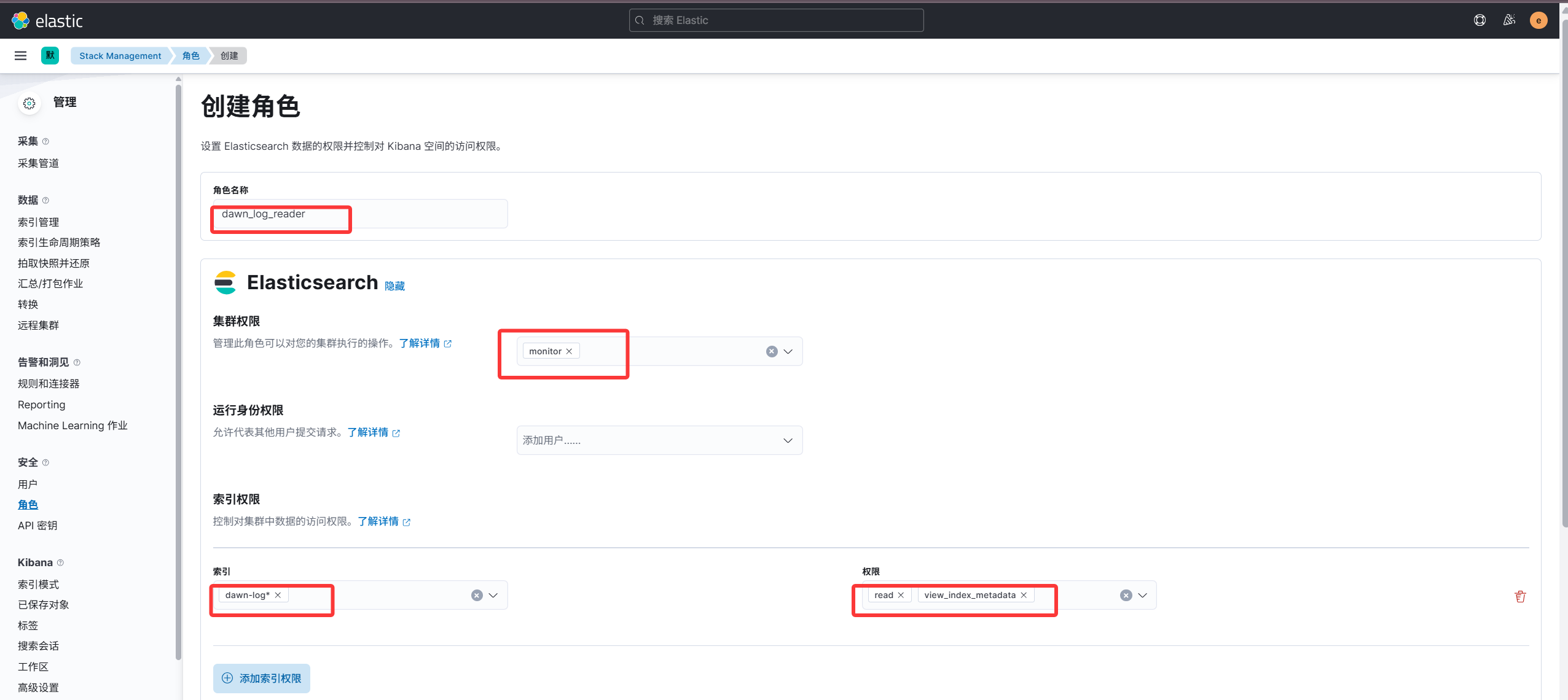The height and width of the screenshot is (700, 1568).
Task: Open the user avatar menu
Action: (x=1539, y=20)
